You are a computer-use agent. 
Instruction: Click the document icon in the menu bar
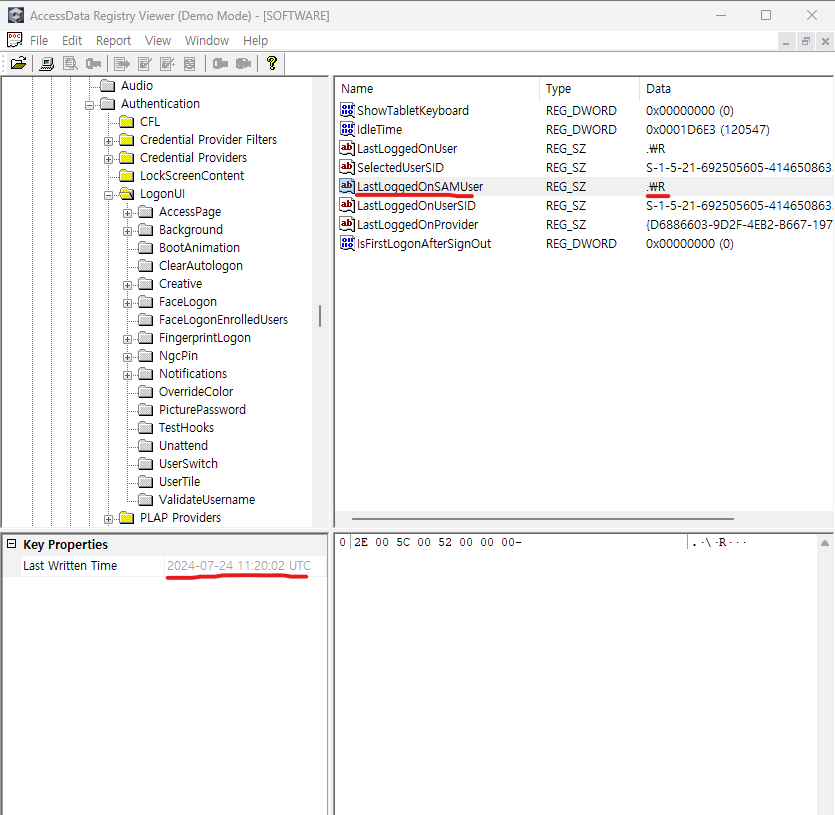pyautogui.click(x=14, y=40)
